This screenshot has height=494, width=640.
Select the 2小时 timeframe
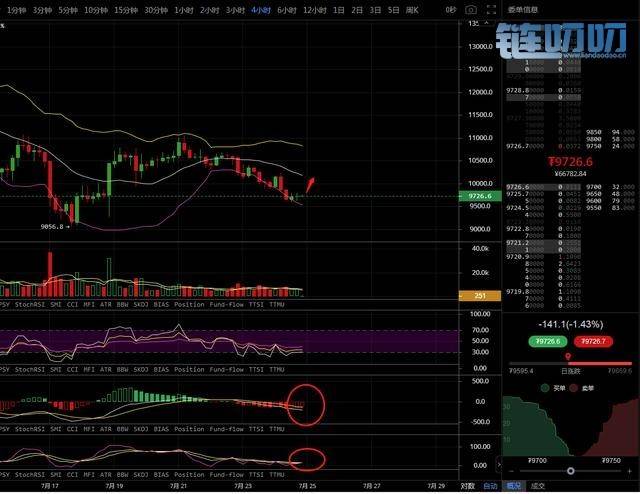[x=209, y=10]
